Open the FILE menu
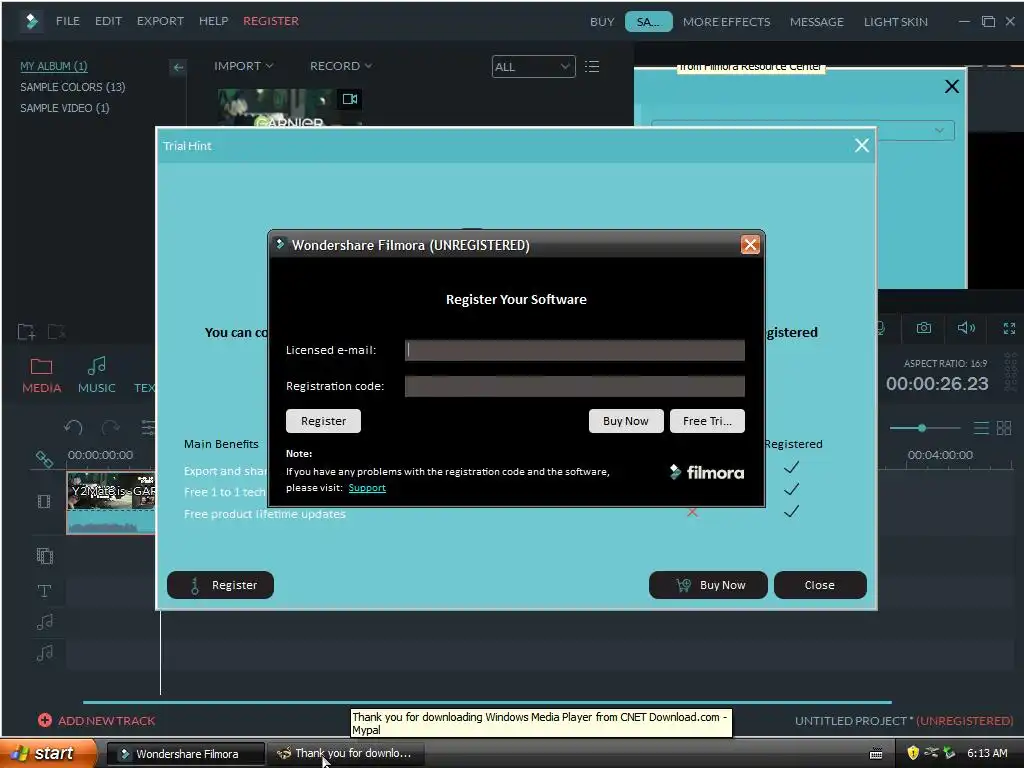 tap(68, 21)
